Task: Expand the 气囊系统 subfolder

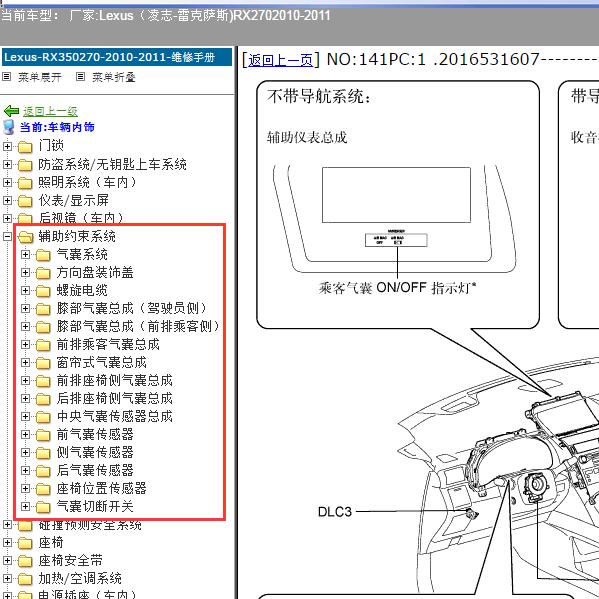Action: coord(25,254)
